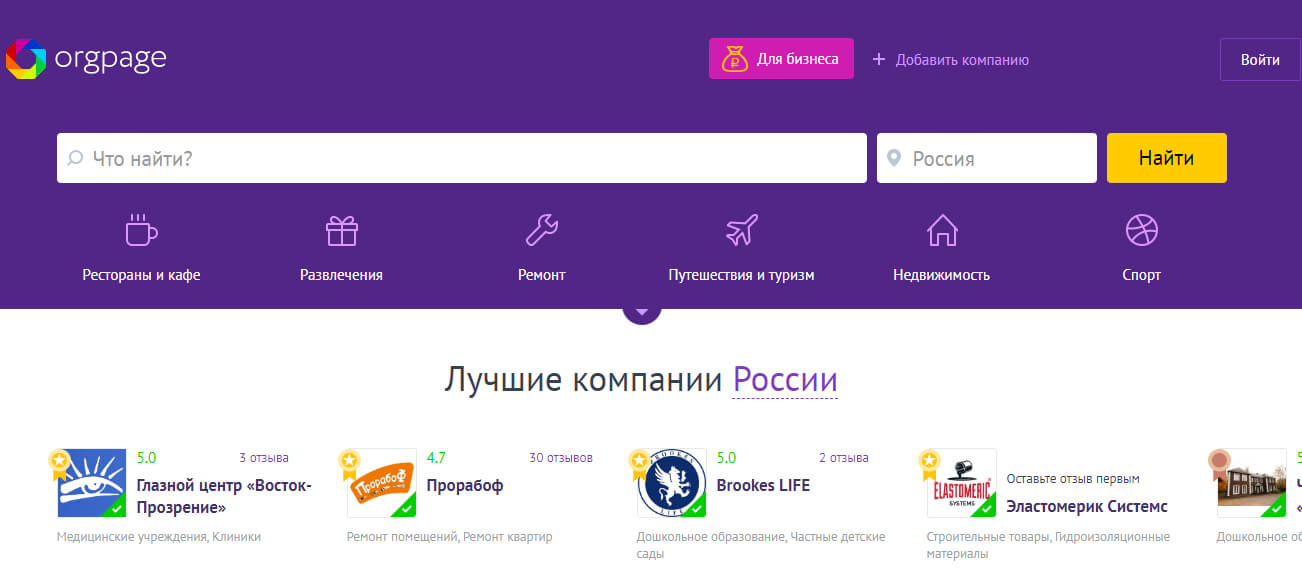
Task: Open the Россия region selector
Action: click(986, 157)
